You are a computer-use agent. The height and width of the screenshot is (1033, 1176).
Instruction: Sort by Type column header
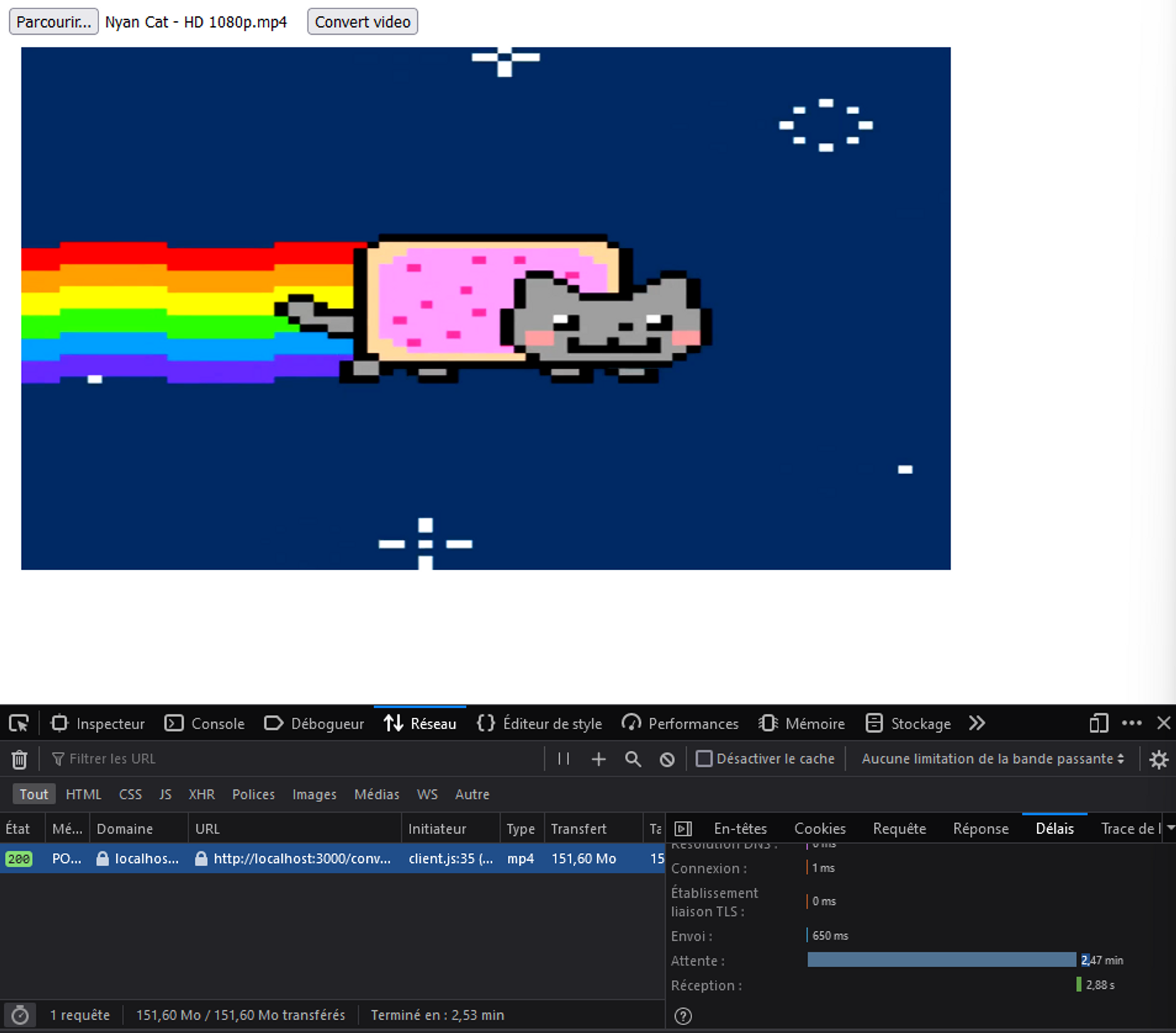pyautogui.click(x=521, y=828)
